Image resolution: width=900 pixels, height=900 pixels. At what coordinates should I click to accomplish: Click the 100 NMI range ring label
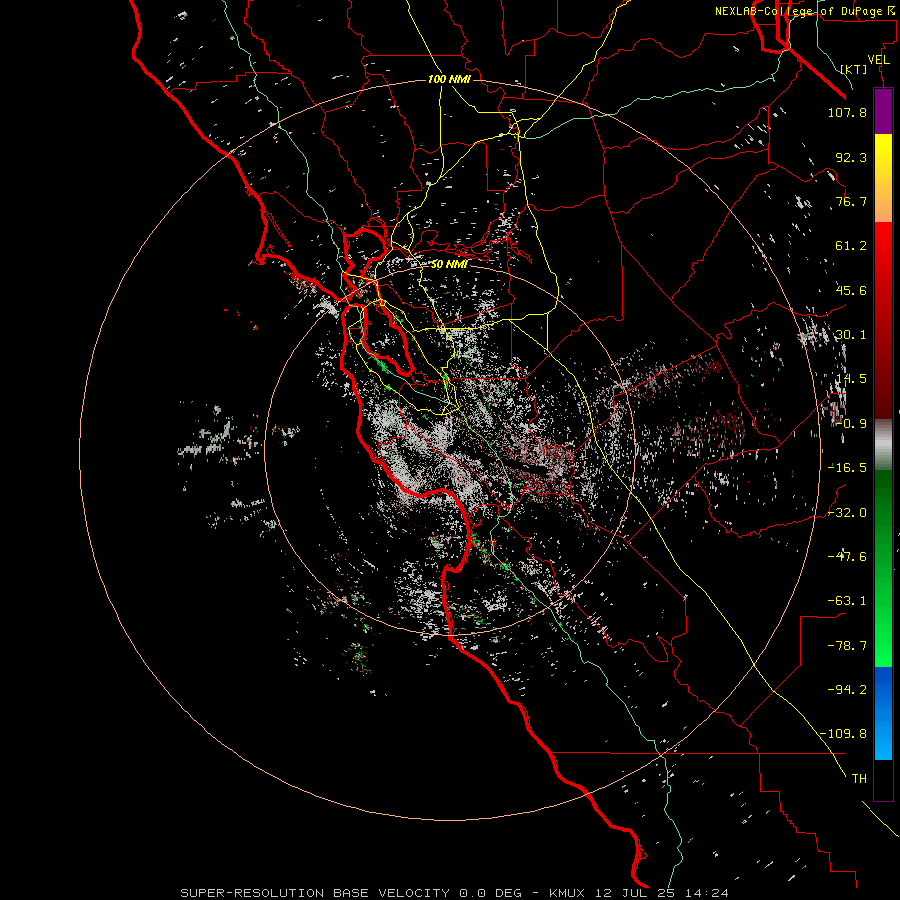tap(449, 79)
